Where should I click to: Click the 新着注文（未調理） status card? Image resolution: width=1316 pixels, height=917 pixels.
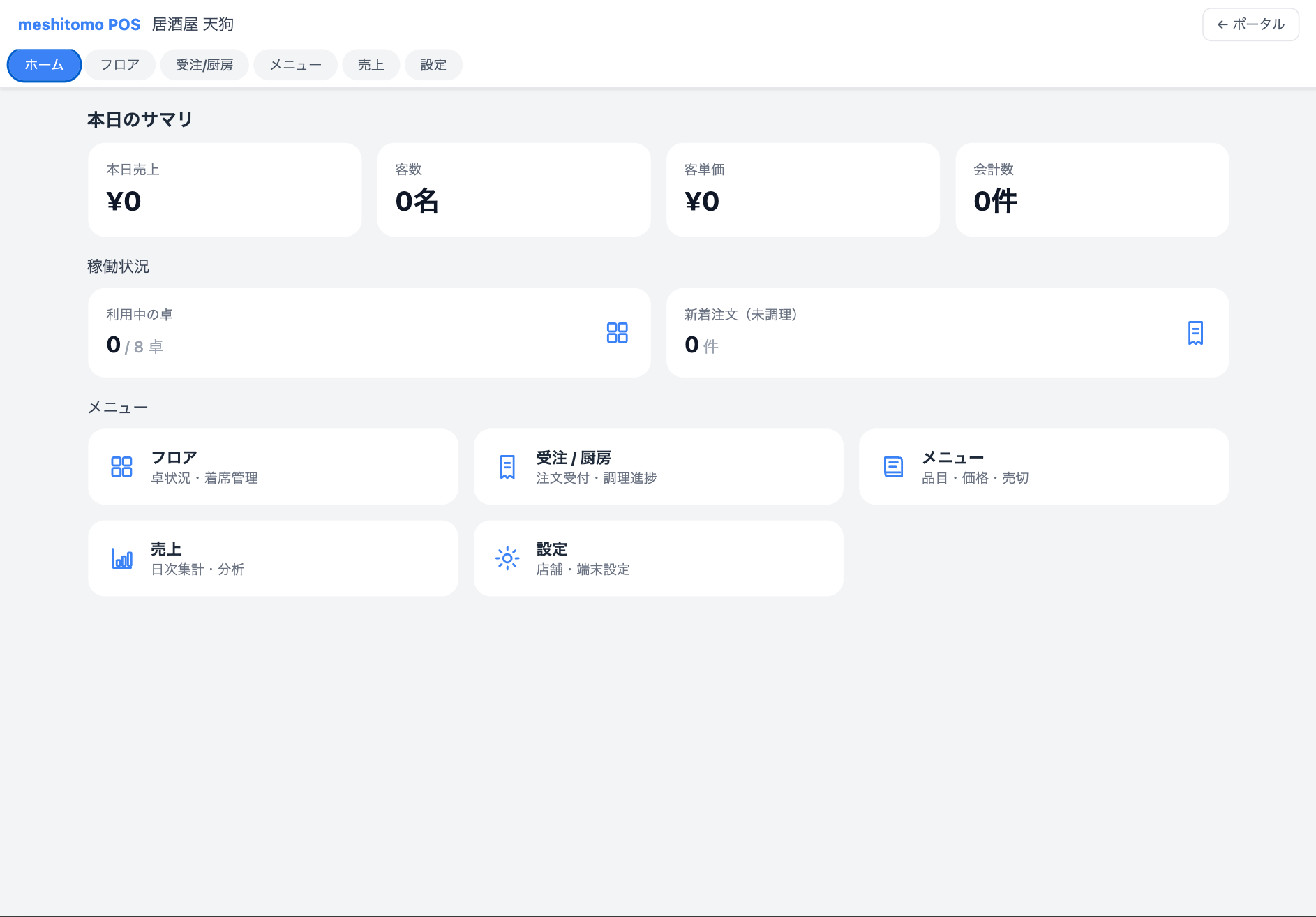tap(948, 333)
